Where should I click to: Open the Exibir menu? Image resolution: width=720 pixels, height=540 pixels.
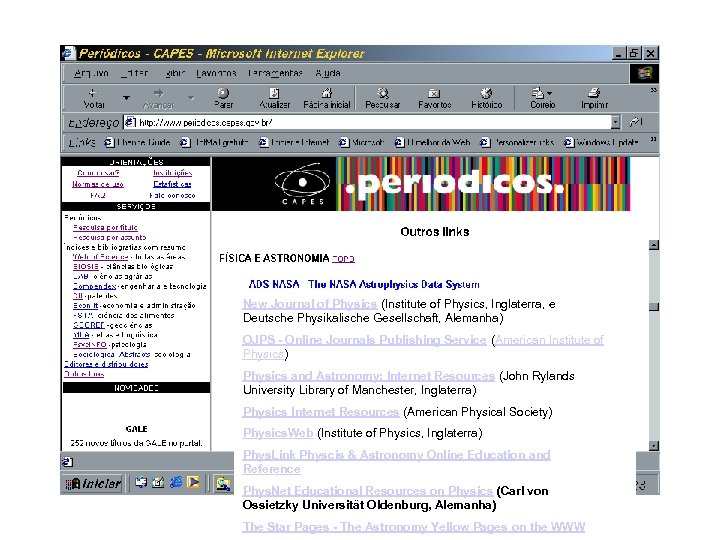[x=175, y=73]
